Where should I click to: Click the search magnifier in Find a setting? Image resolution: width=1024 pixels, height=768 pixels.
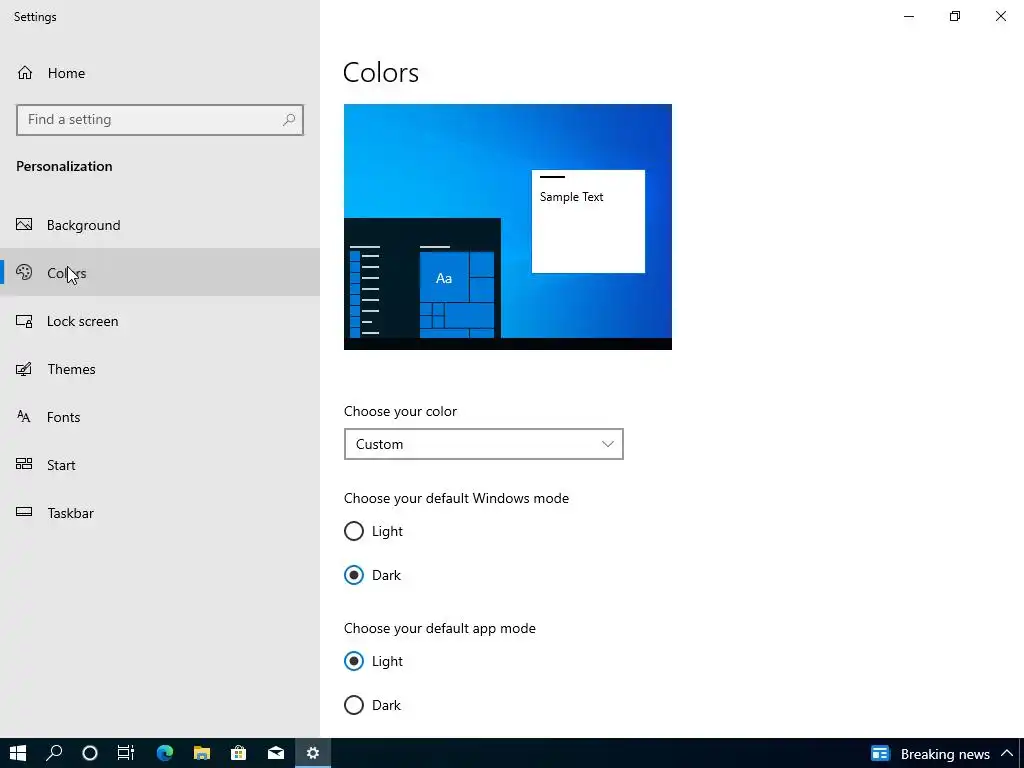pos(289,120)
